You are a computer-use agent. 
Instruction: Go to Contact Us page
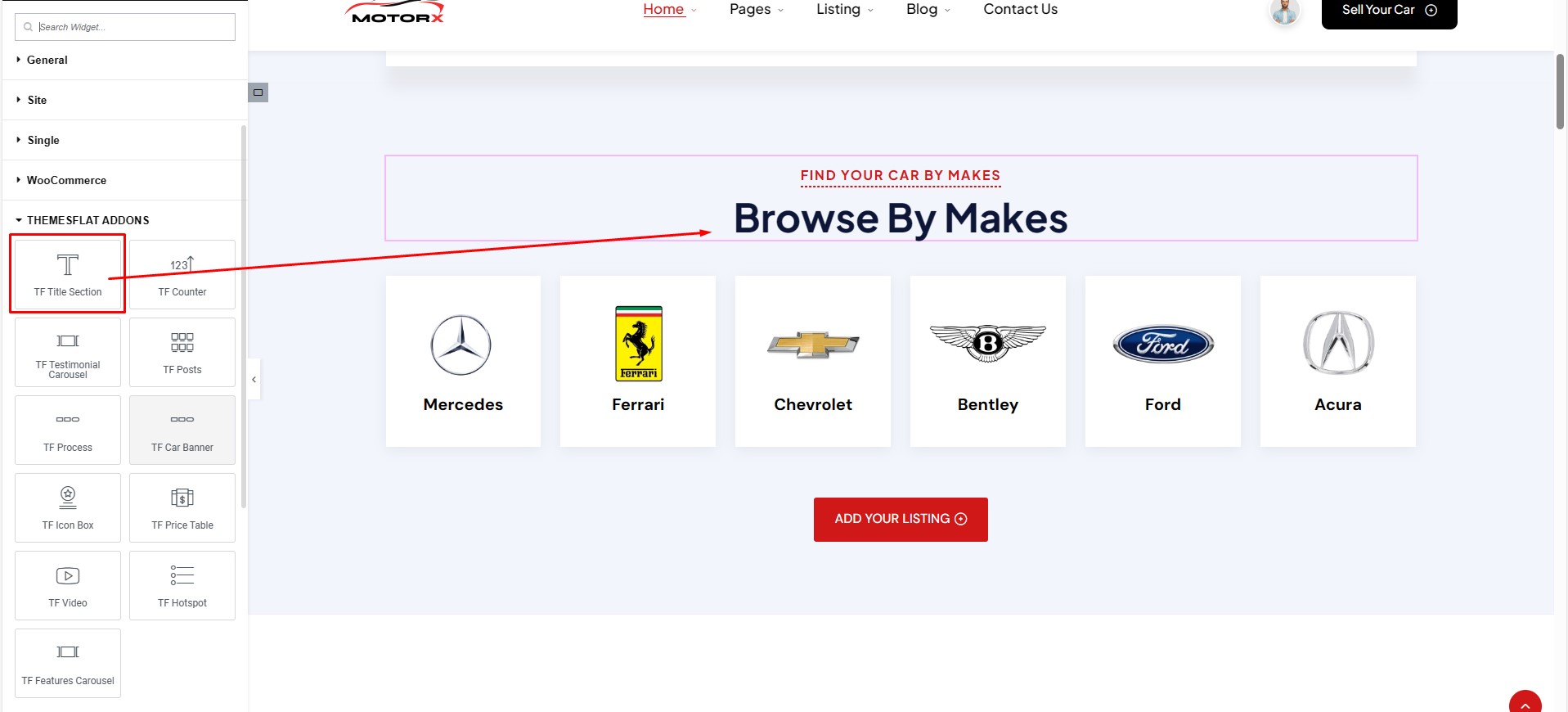point(1020,9)
